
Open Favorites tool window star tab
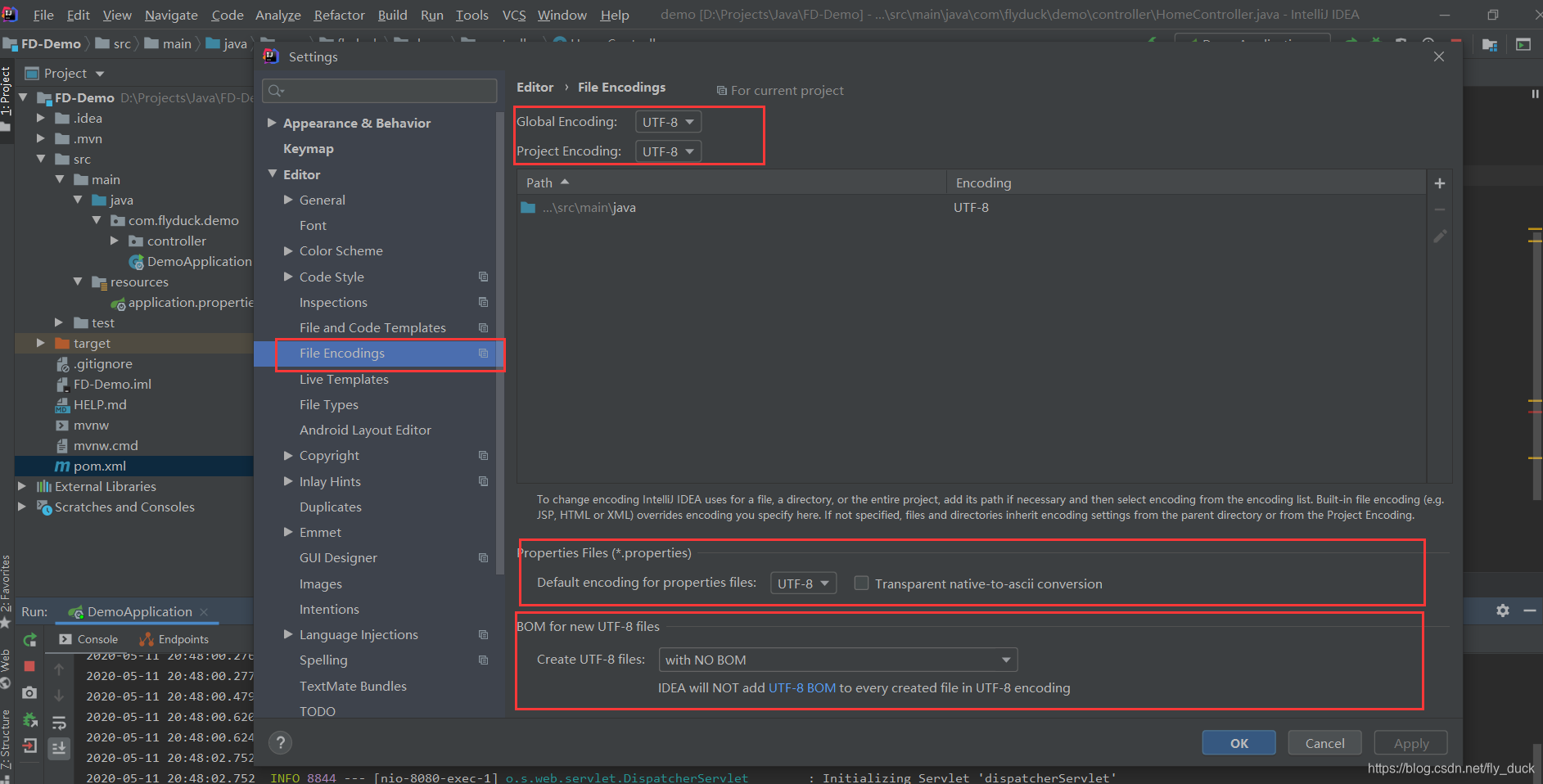[6, 591]
